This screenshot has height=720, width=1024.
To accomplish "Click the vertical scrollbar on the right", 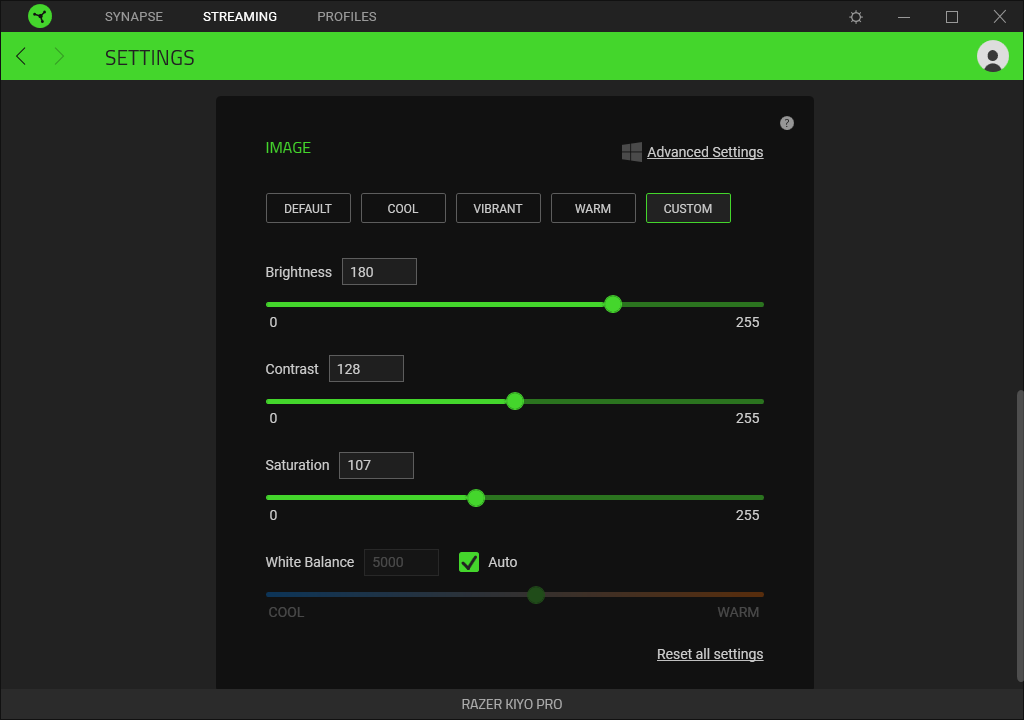I will 1019,530.
